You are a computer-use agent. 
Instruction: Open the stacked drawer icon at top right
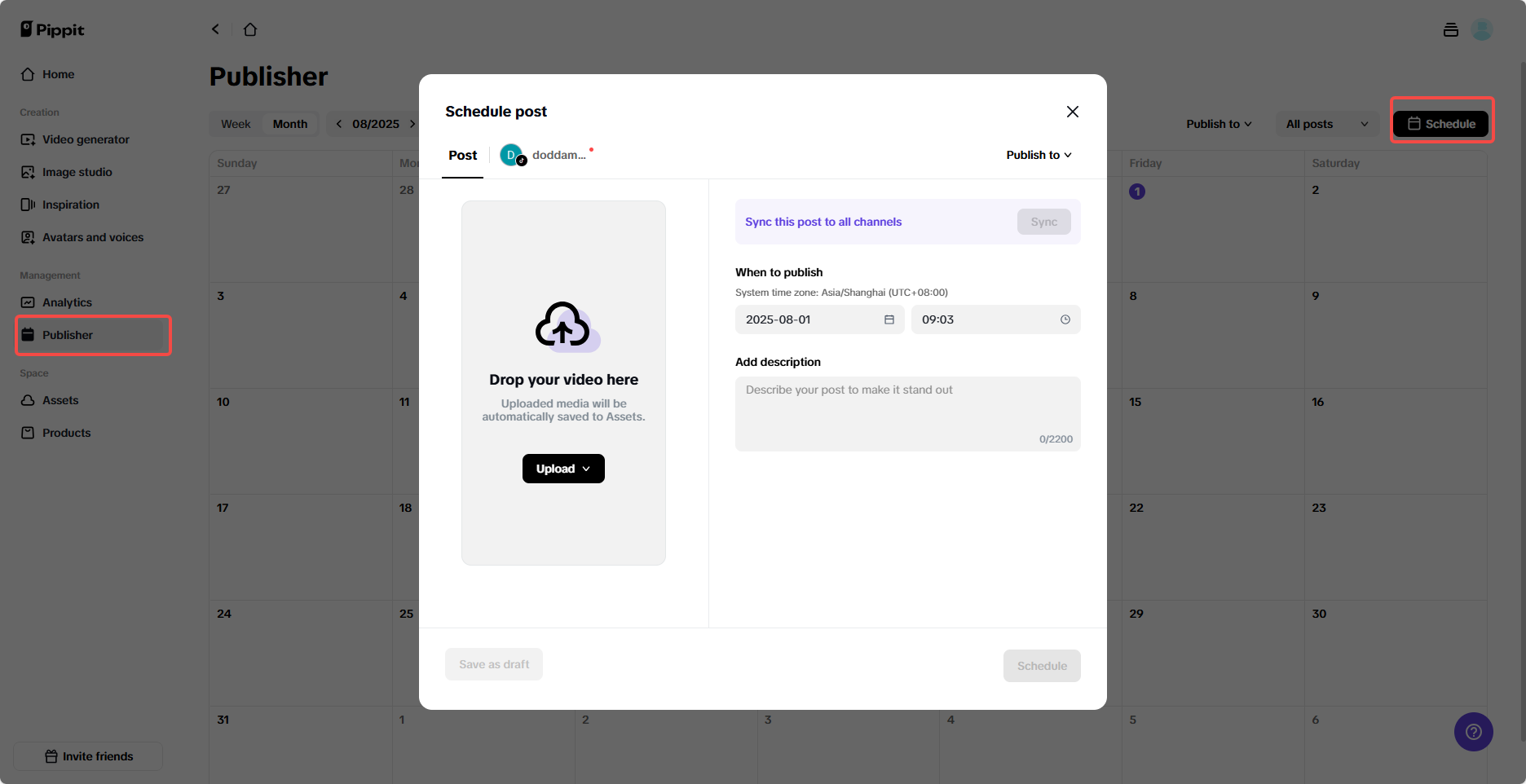pos(1451,30)
